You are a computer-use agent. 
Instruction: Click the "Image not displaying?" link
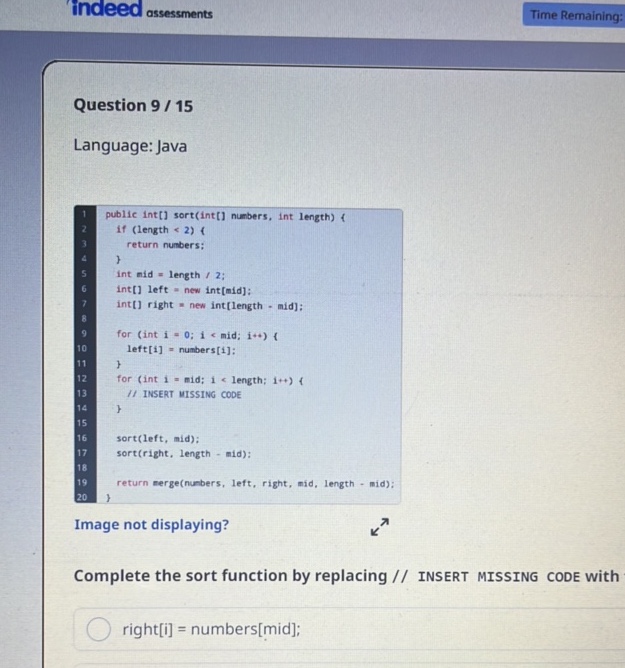point(151,525)
